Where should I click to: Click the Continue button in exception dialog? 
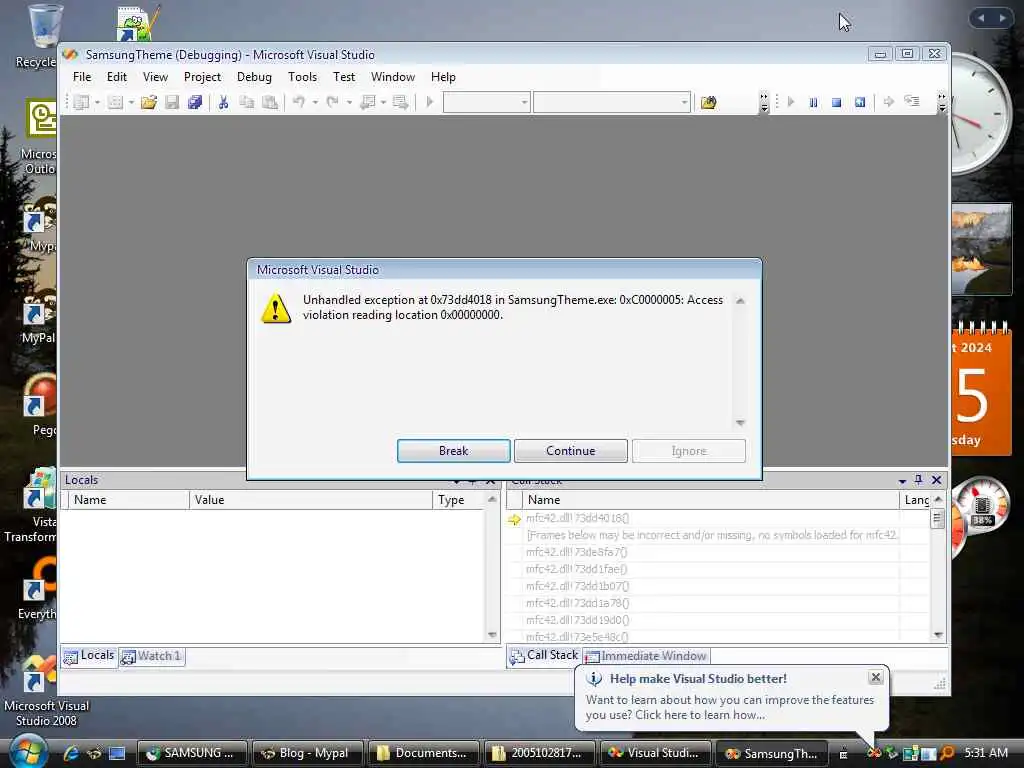pyautogui.click(x=571, y=451)
